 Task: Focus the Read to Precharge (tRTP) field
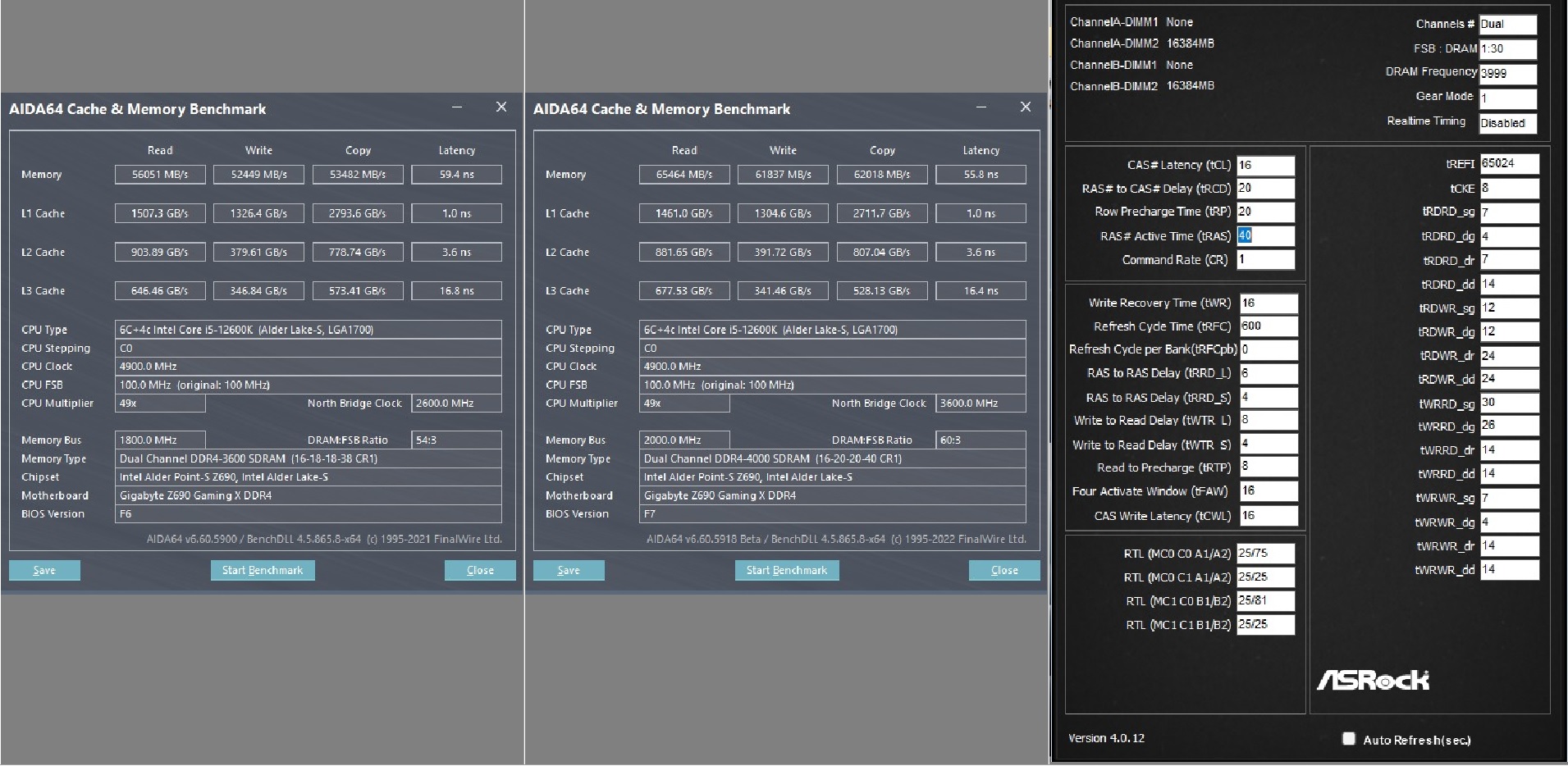click(x=1269, y=467)
